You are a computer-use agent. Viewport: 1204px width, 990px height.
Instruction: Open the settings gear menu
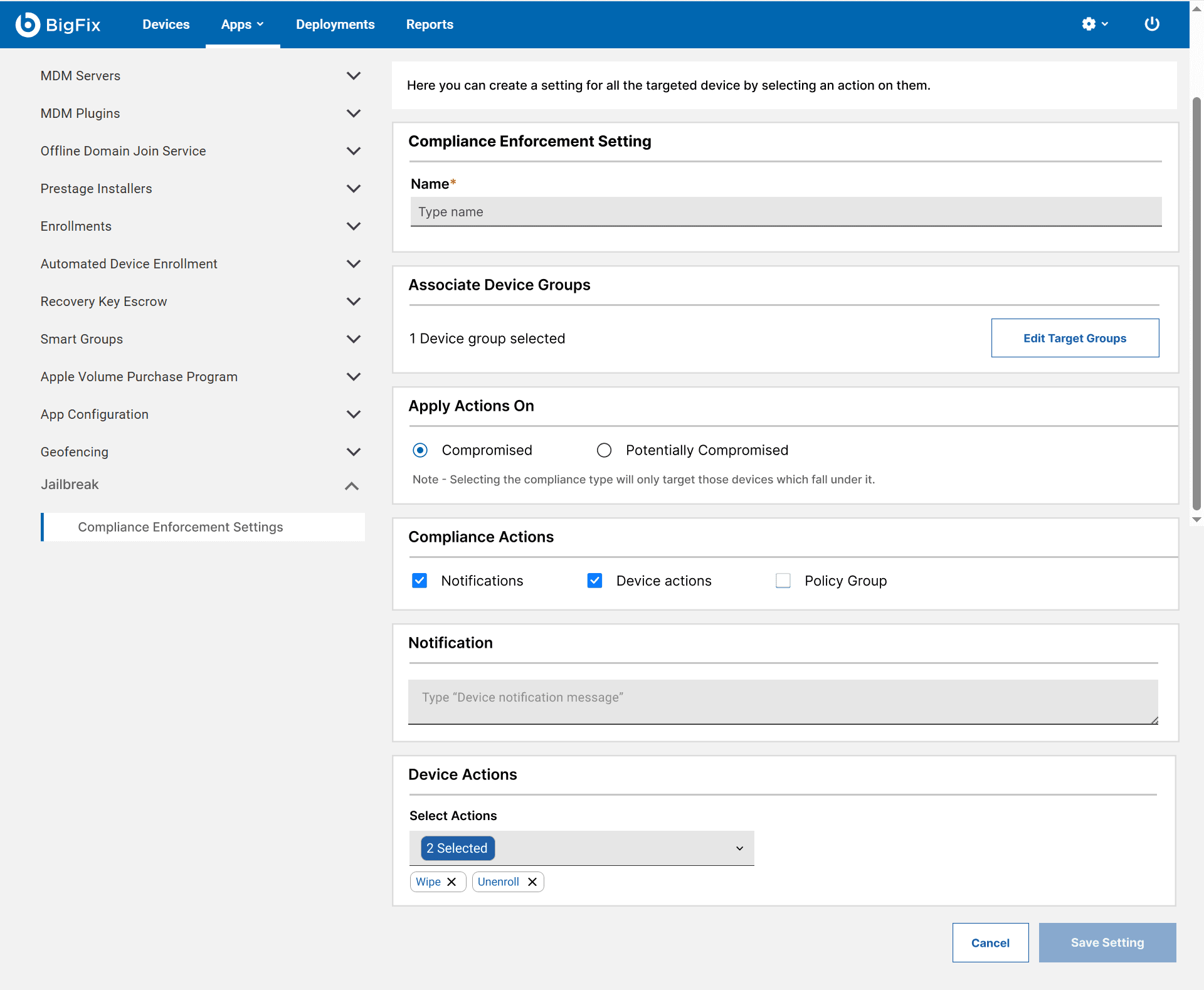pos(1095,24)
